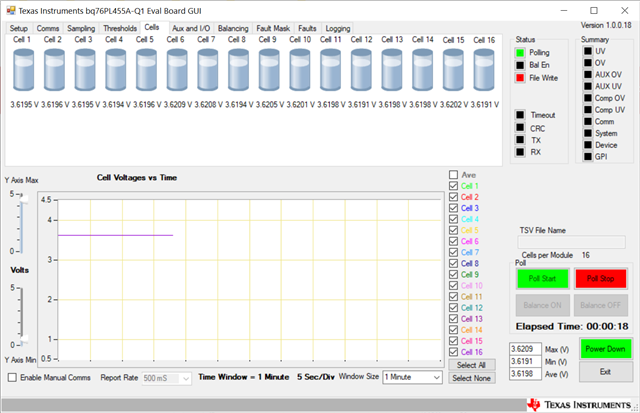Viewport: 640px width, 413px height.
Task: Click the Min (V) value field
Action: [525, 362]
